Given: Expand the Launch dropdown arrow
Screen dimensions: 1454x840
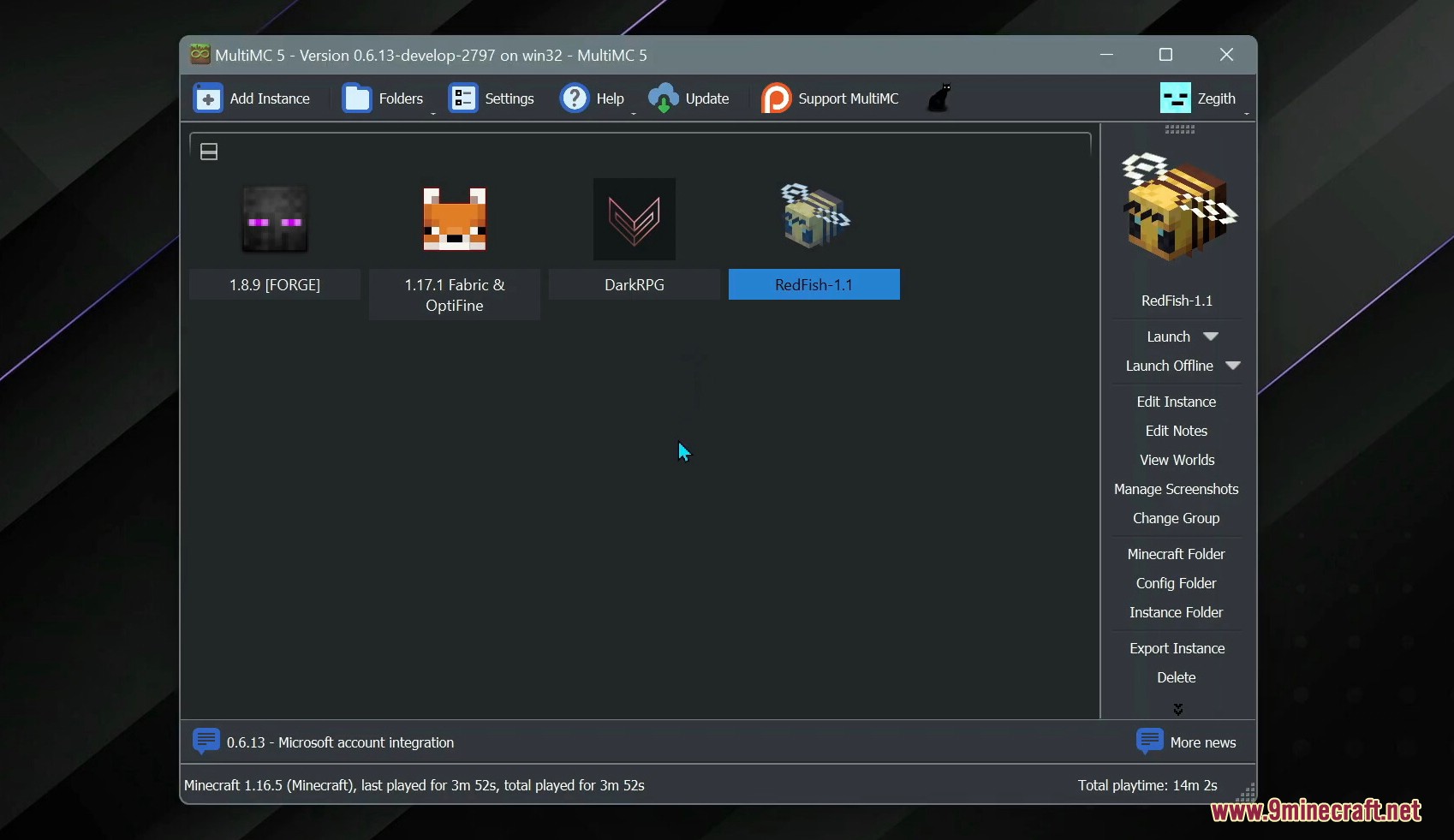Looking at the screenshot, I should tap(1211, 337).
